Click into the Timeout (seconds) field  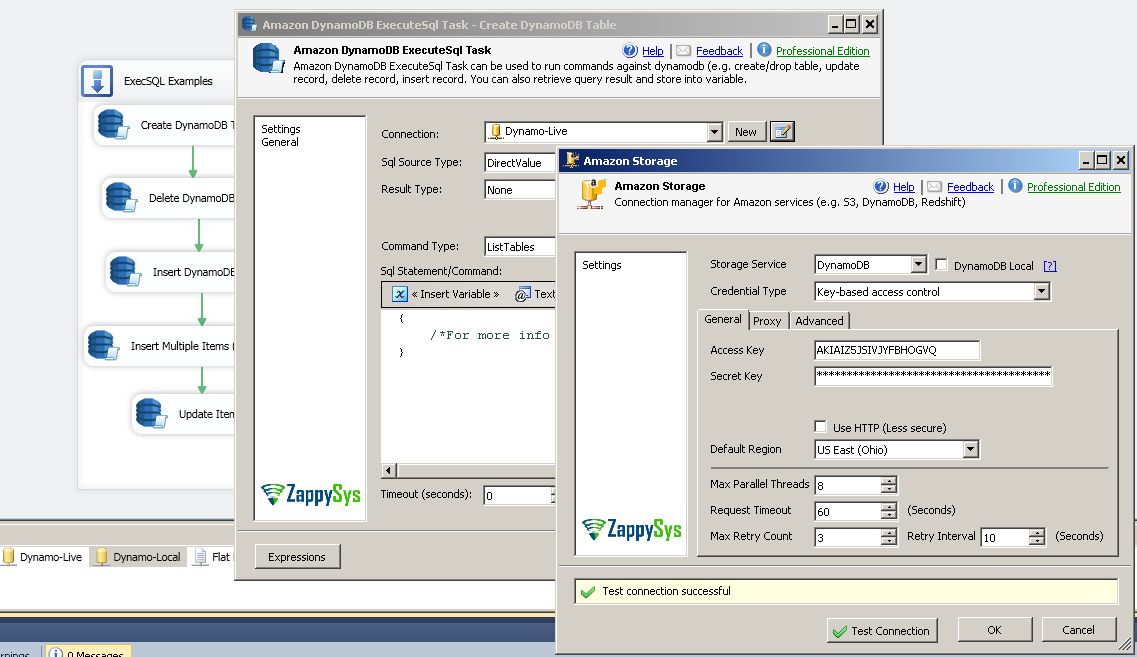click(519, 495)
